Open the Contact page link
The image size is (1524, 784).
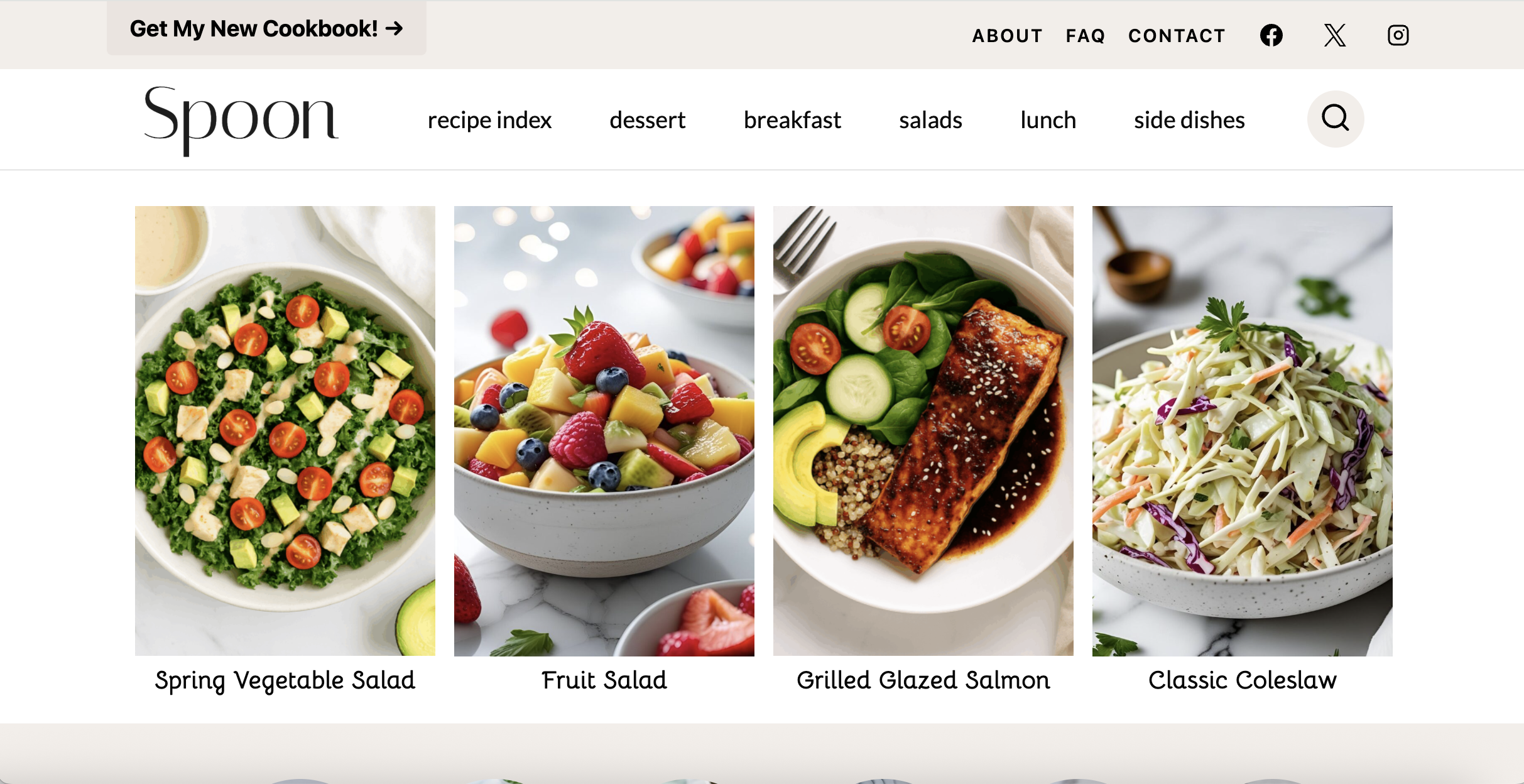[x=1177, y=36]
